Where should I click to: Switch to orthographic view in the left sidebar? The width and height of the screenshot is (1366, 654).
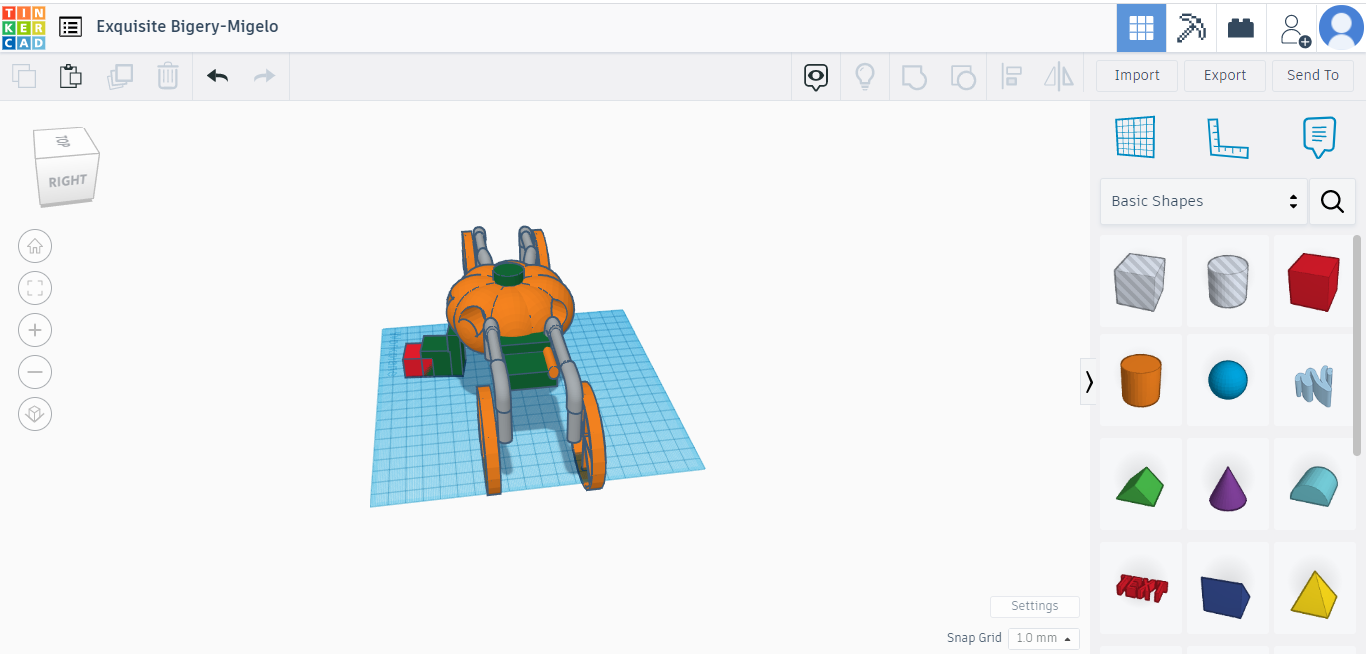point(35,414)
